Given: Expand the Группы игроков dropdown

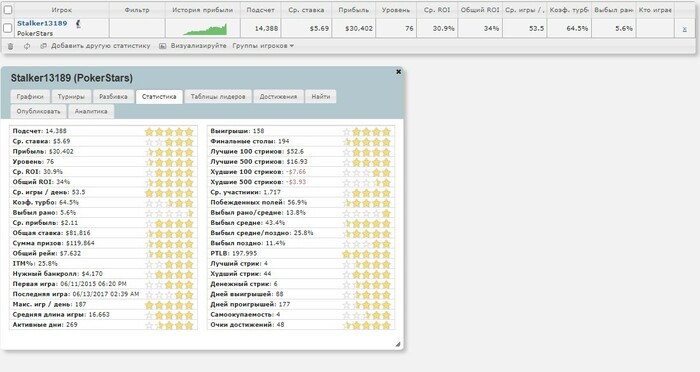Looking at the screenshot, I should click(x=263, y=46).
